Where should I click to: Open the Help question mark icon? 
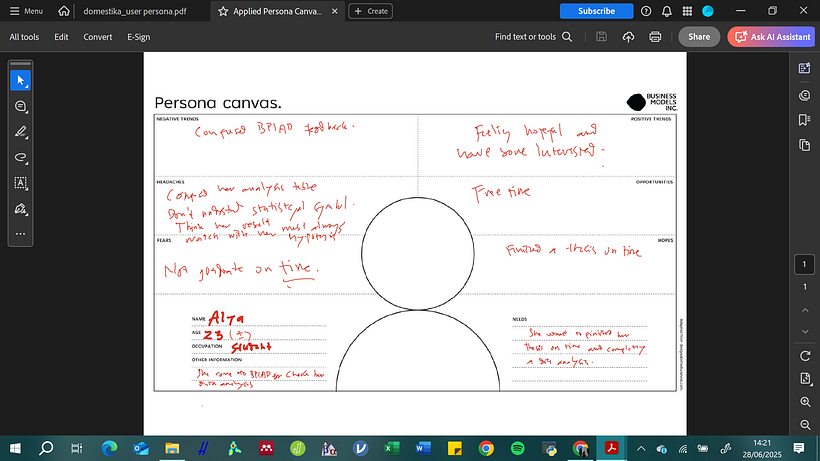coord(646,11)
